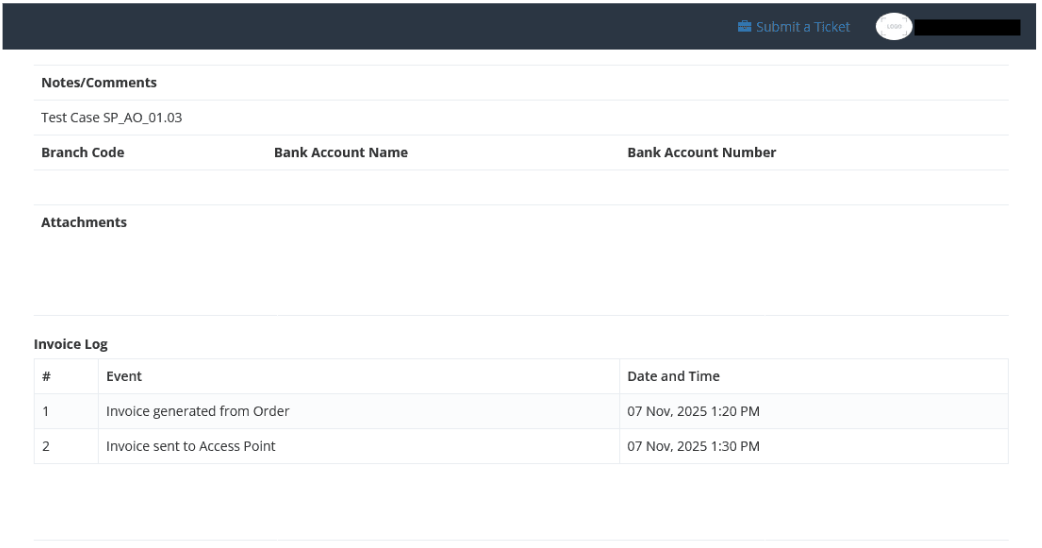Screen dimensions: 1042x548
Task: Click the Notes/Comments heading
Action: (x=99, y=83)
